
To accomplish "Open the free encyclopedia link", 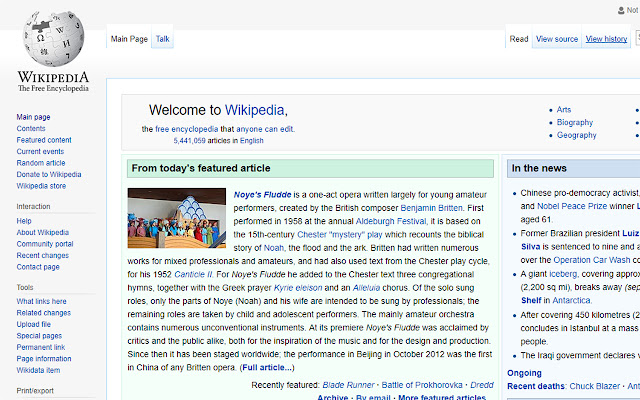I will coord(187,129).
